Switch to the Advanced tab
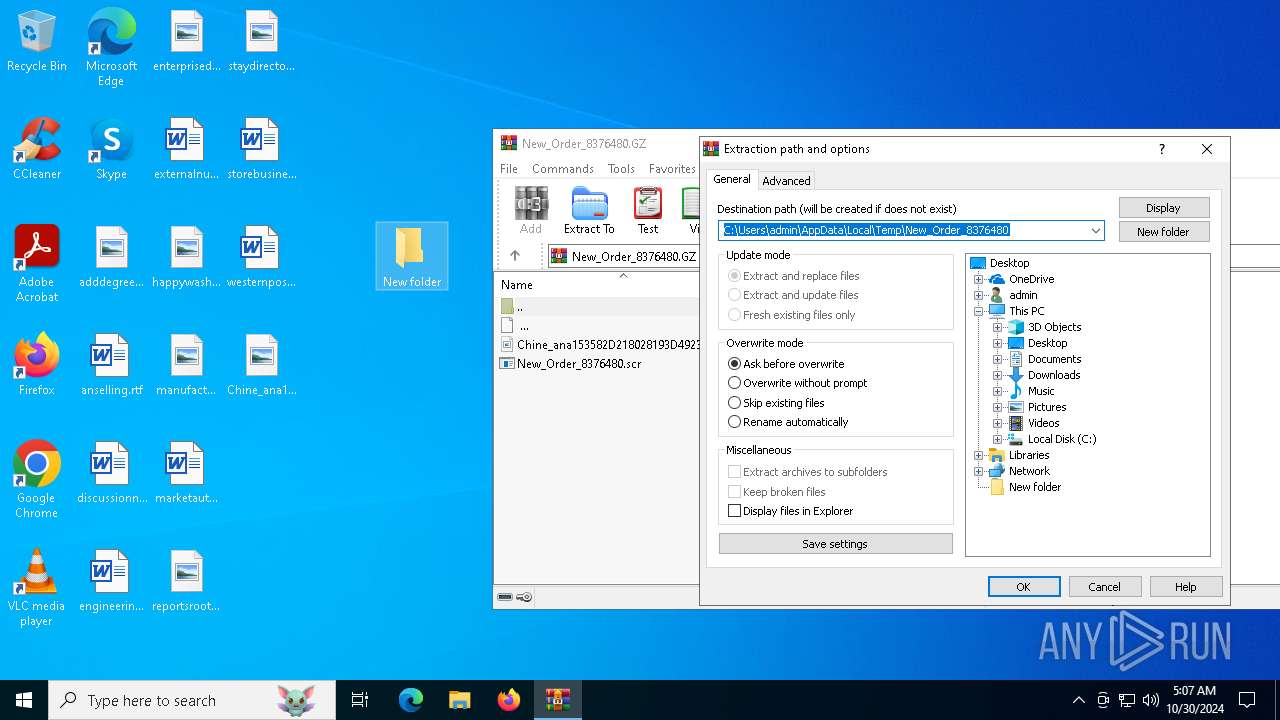 pos(786,181)
